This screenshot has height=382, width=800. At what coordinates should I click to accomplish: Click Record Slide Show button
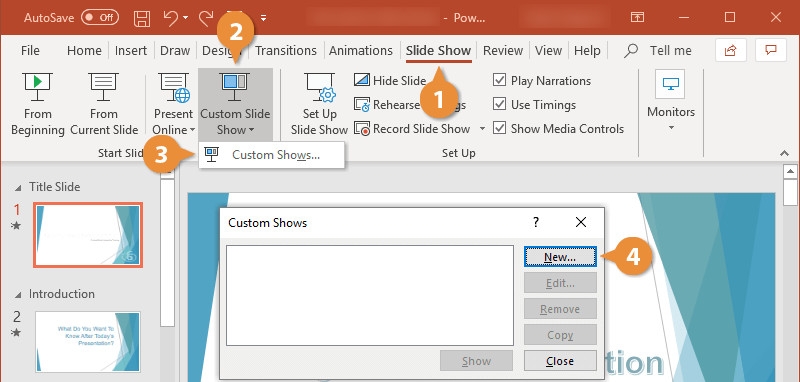pyautogui.click(x=412, y=129)
